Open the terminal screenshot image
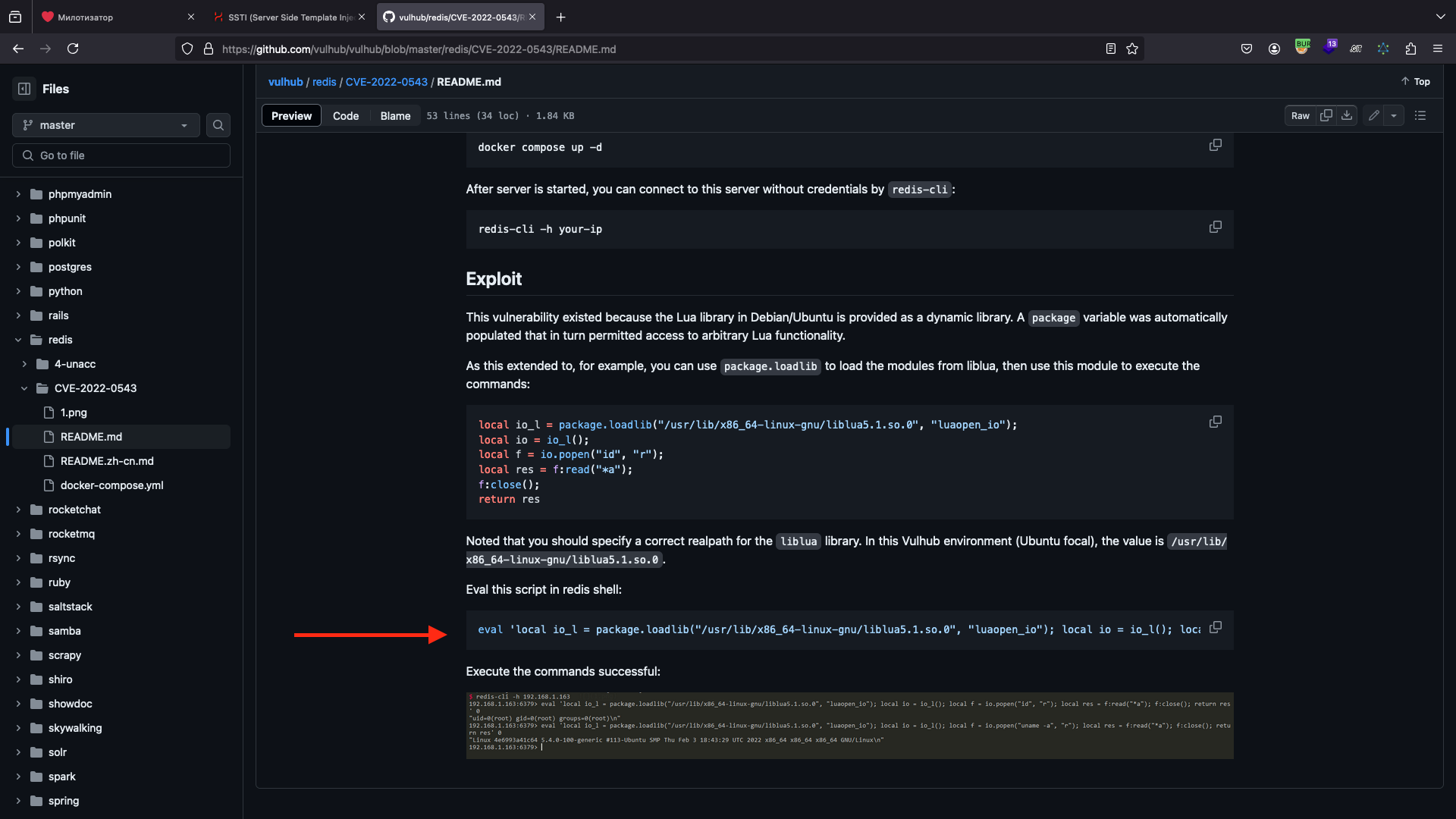Screen dimensions: 1456x819 click(849, 725)
